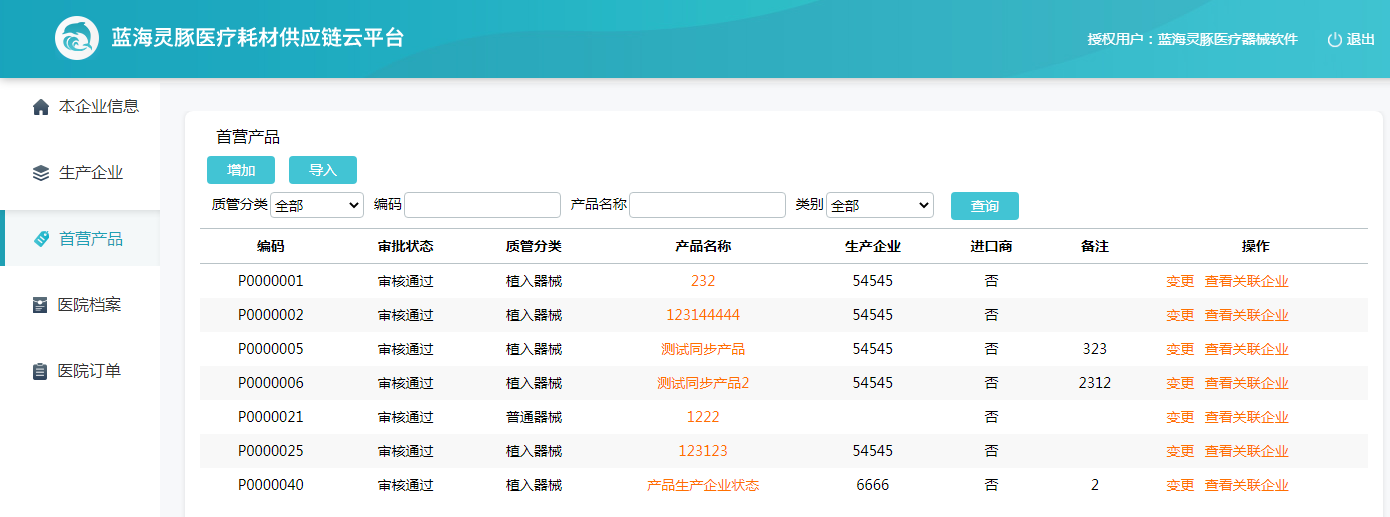
Task: Focus the 编码 input field
Action: coord(483,205)
